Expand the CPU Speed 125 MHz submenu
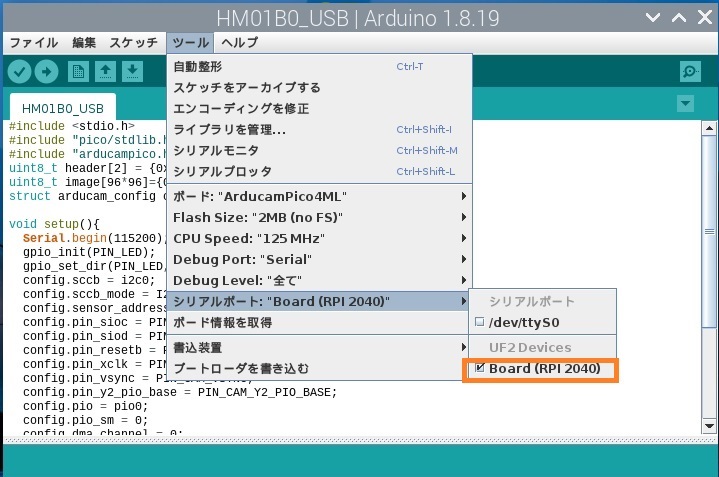The image size is (719, 477). [318, 238]
